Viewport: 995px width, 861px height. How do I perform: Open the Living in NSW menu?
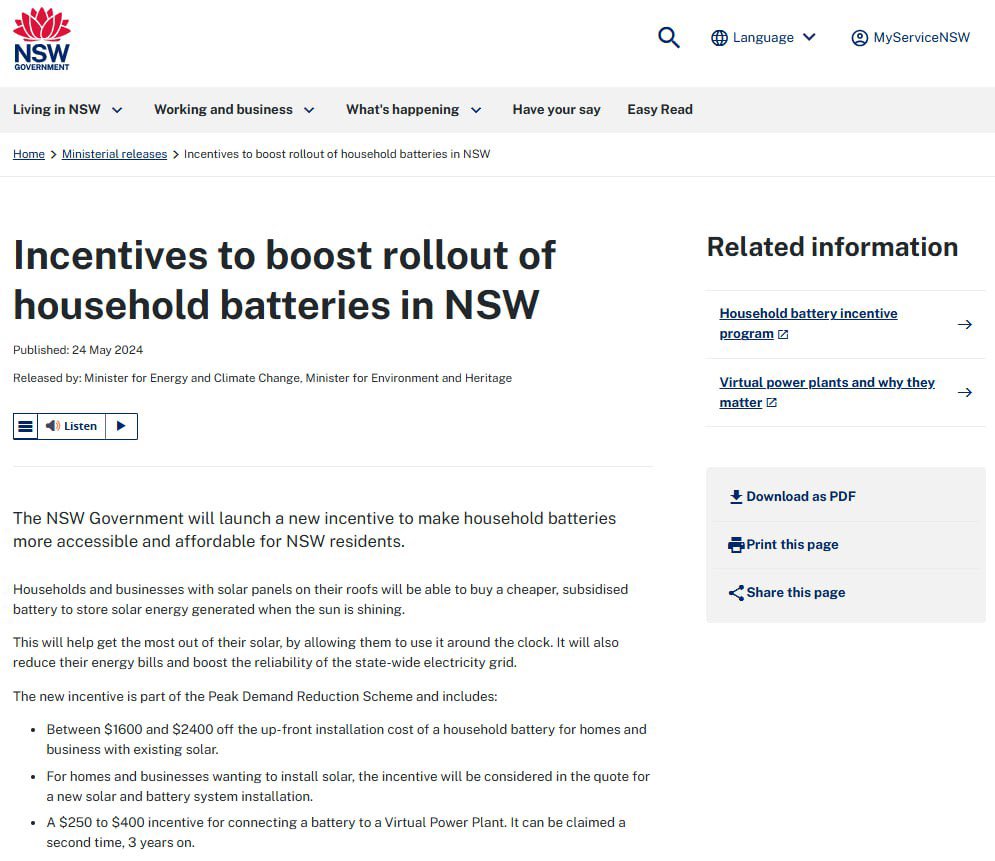coord(56,109)
